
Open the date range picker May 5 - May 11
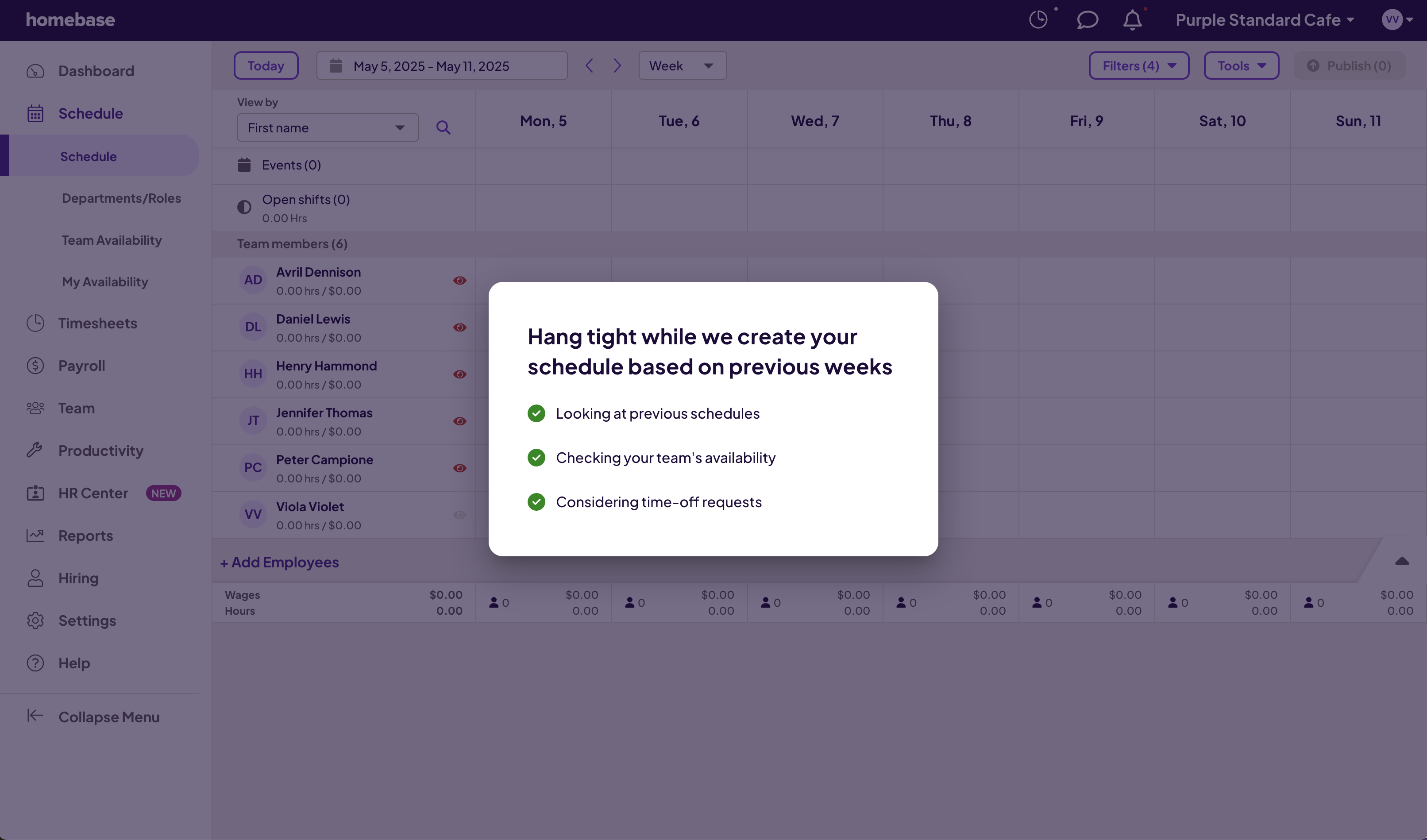pos(442,65)
